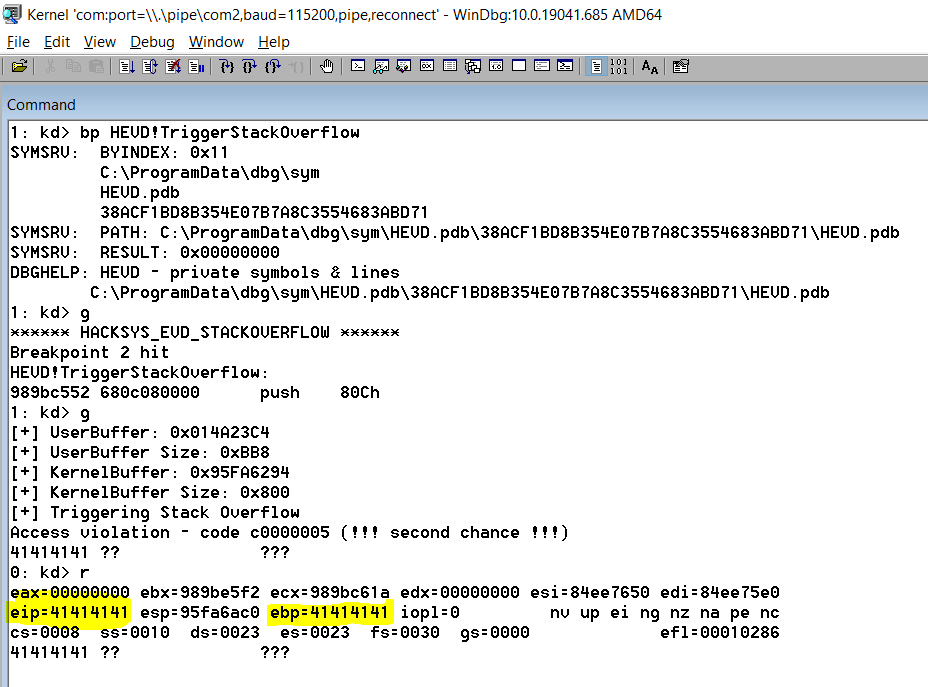
Task: Click the Step Into toolbar icon
Action: (227, 66)
